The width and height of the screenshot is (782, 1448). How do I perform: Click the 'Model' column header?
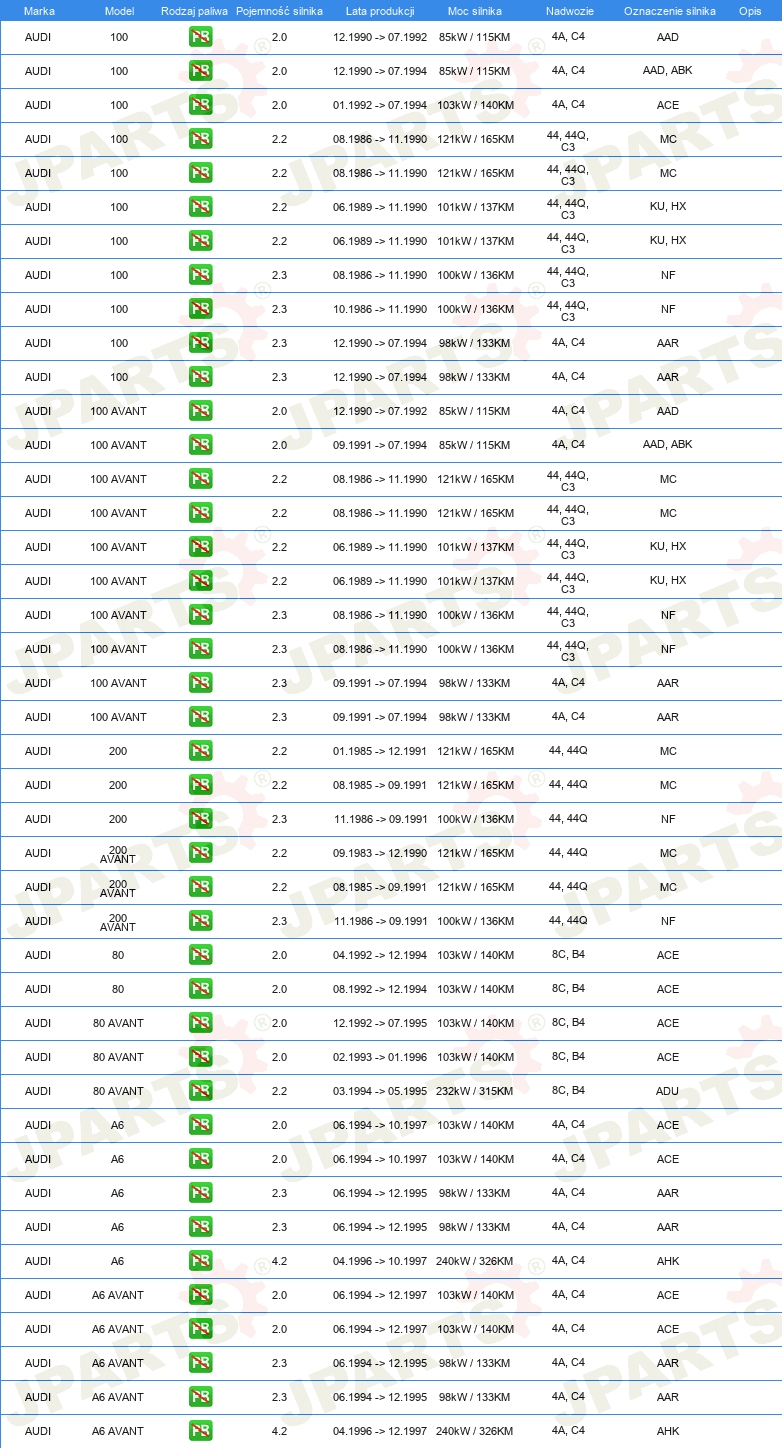tap(119, 11)
